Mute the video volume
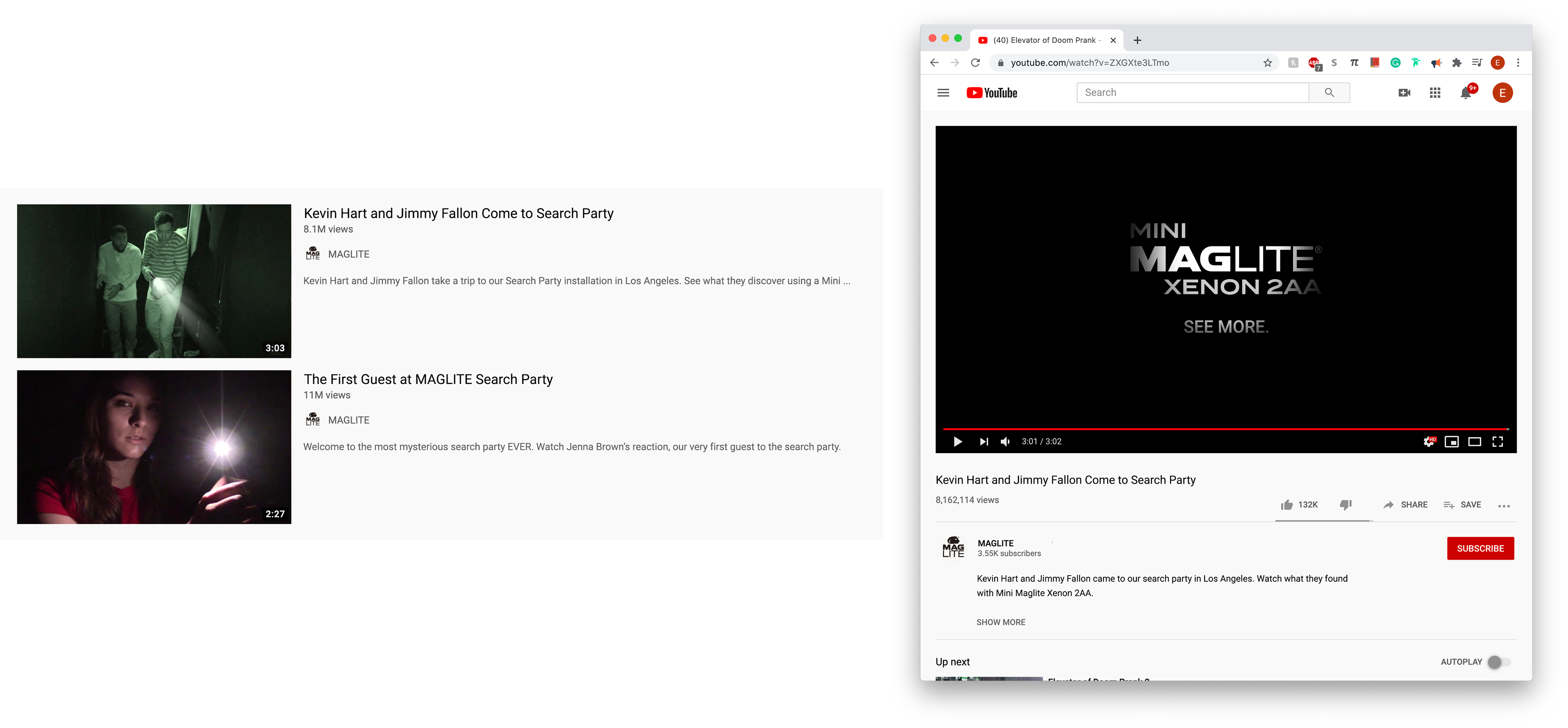This screenshot has width=1568, height=728. pyautogui.click(x=1006, y=442)
